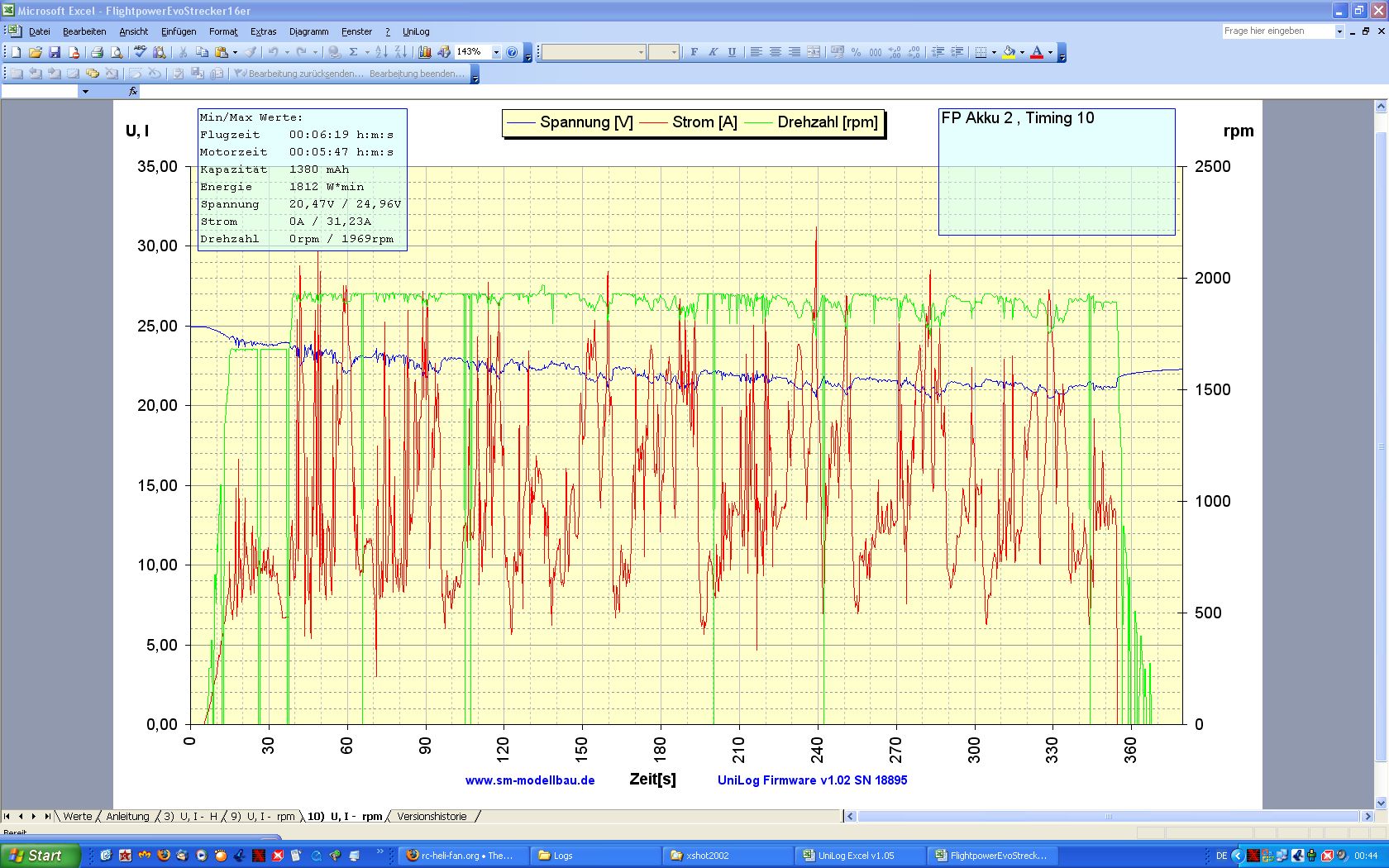Click the fill color paint bucket
The width and height of the screenshot is (1389, 868).
click(1009, 52)
